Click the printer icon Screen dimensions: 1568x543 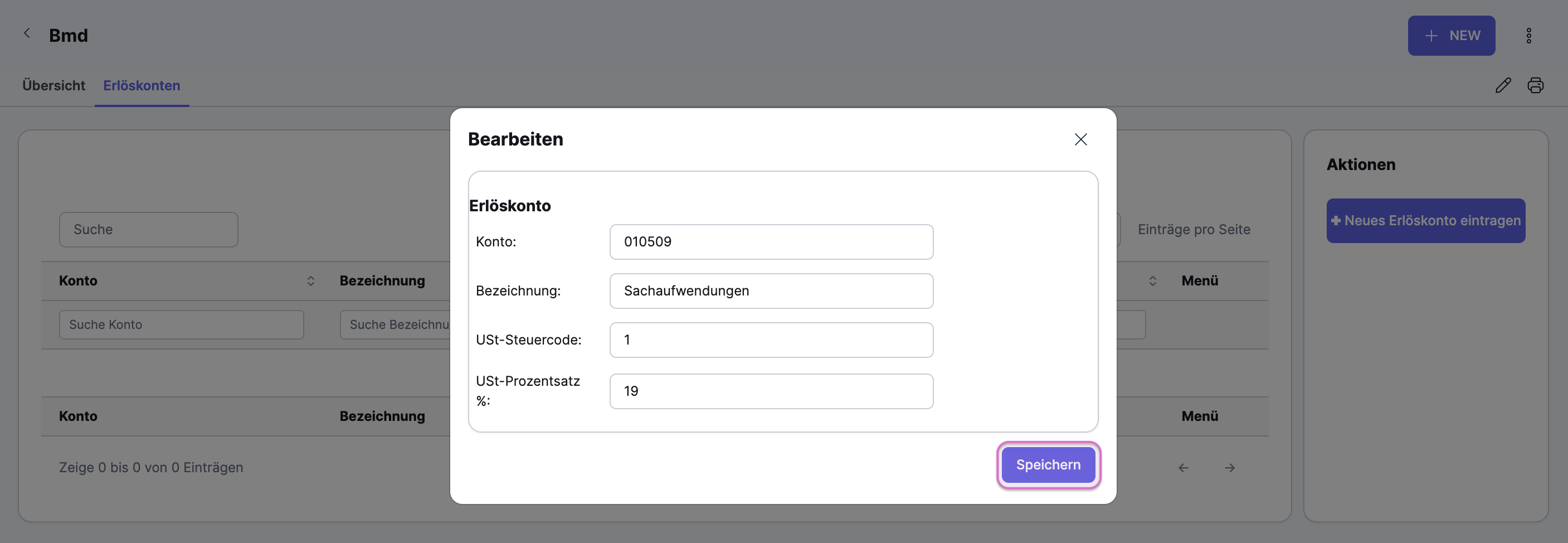[x=1535, y=86]
